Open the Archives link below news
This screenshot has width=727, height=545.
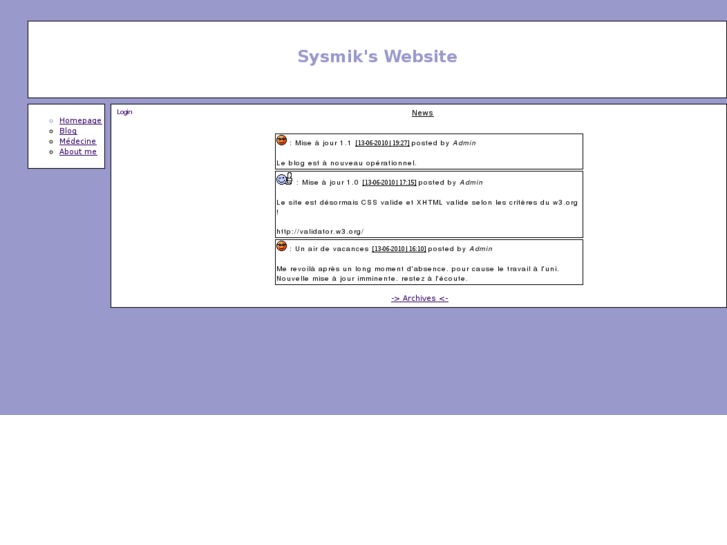[x=420, y=298]
